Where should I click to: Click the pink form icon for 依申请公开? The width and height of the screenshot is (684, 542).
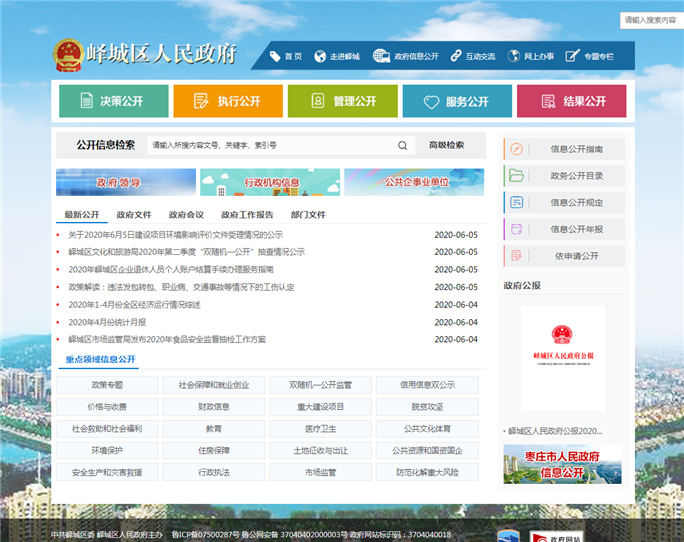516,256
